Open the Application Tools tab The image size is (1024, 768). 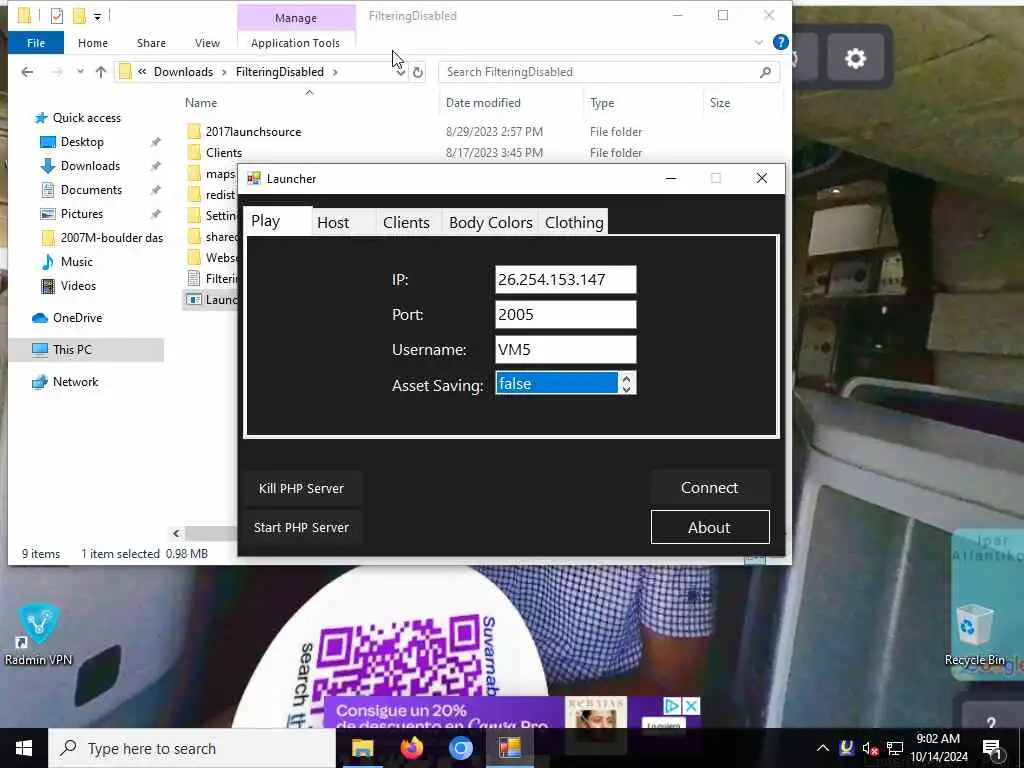click(x=295, y=42)
